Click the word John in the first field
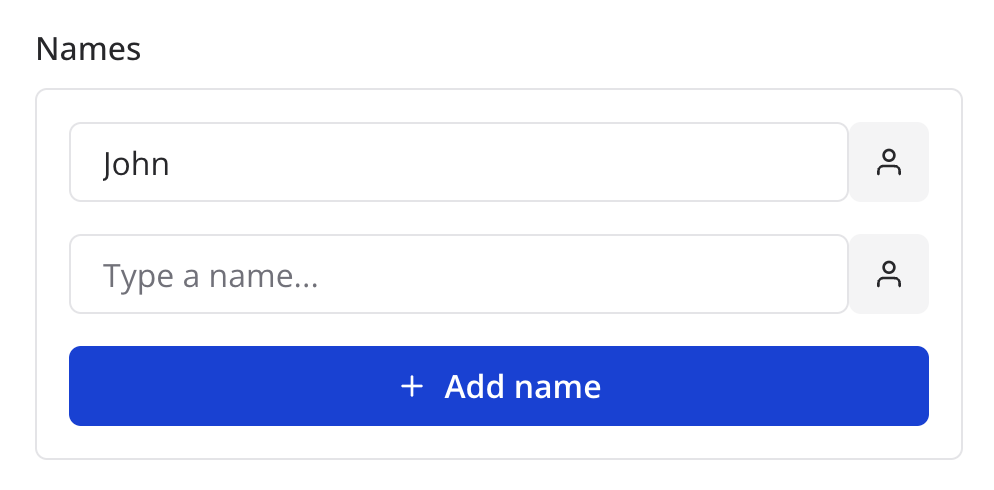This screenshot has width=994, height=490. (136, 163)
